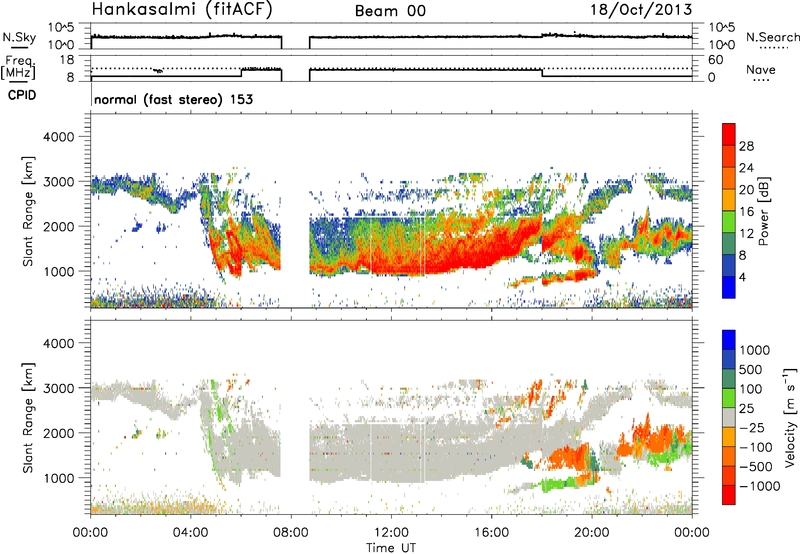Click the Hankasalmi (fitACF) title
Image resolution: width=800 pixels, height=554 pixels.
pos(182,10)
